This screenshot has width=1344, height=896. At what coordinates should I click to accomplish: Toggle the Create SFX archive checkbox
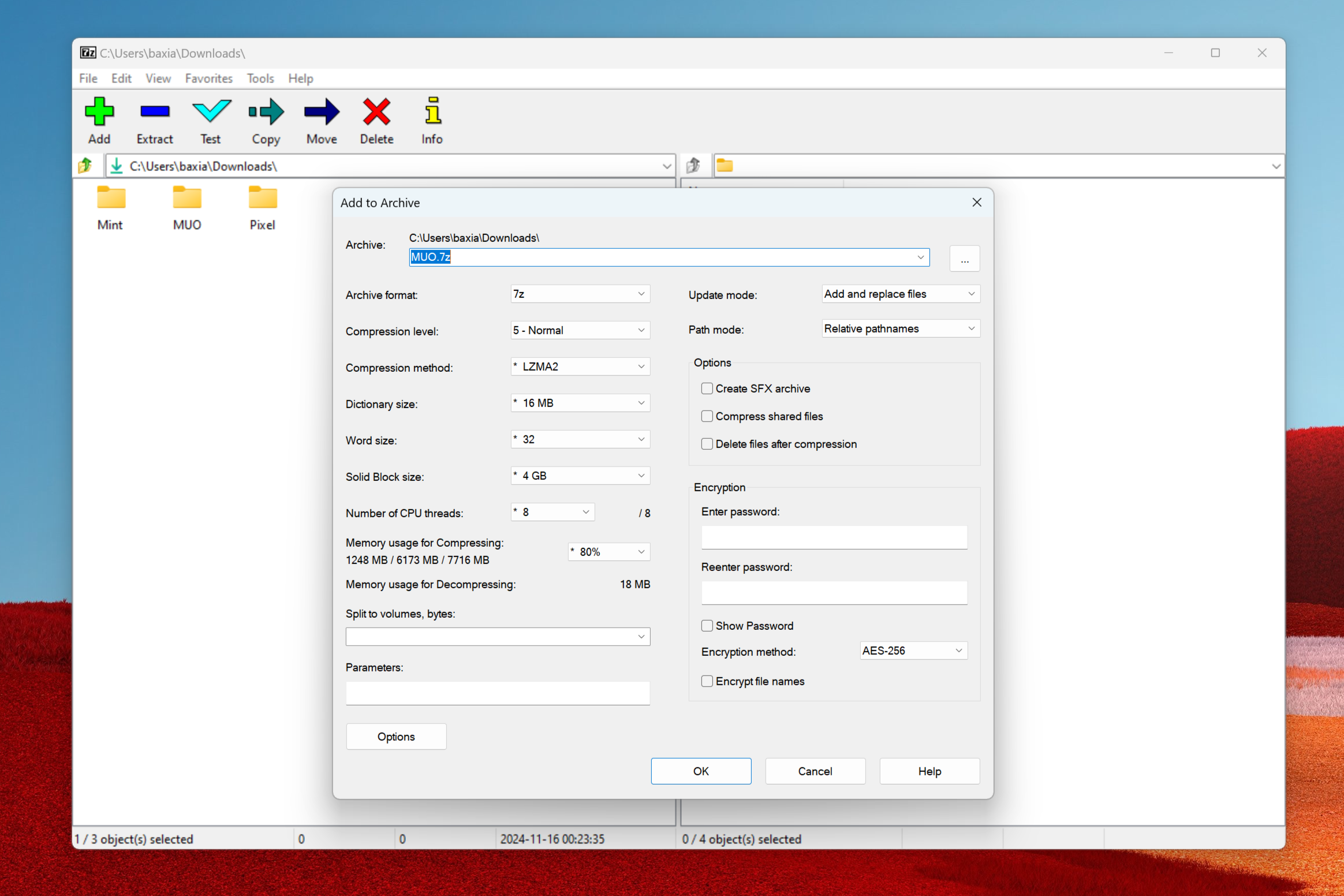click(707, 389)
